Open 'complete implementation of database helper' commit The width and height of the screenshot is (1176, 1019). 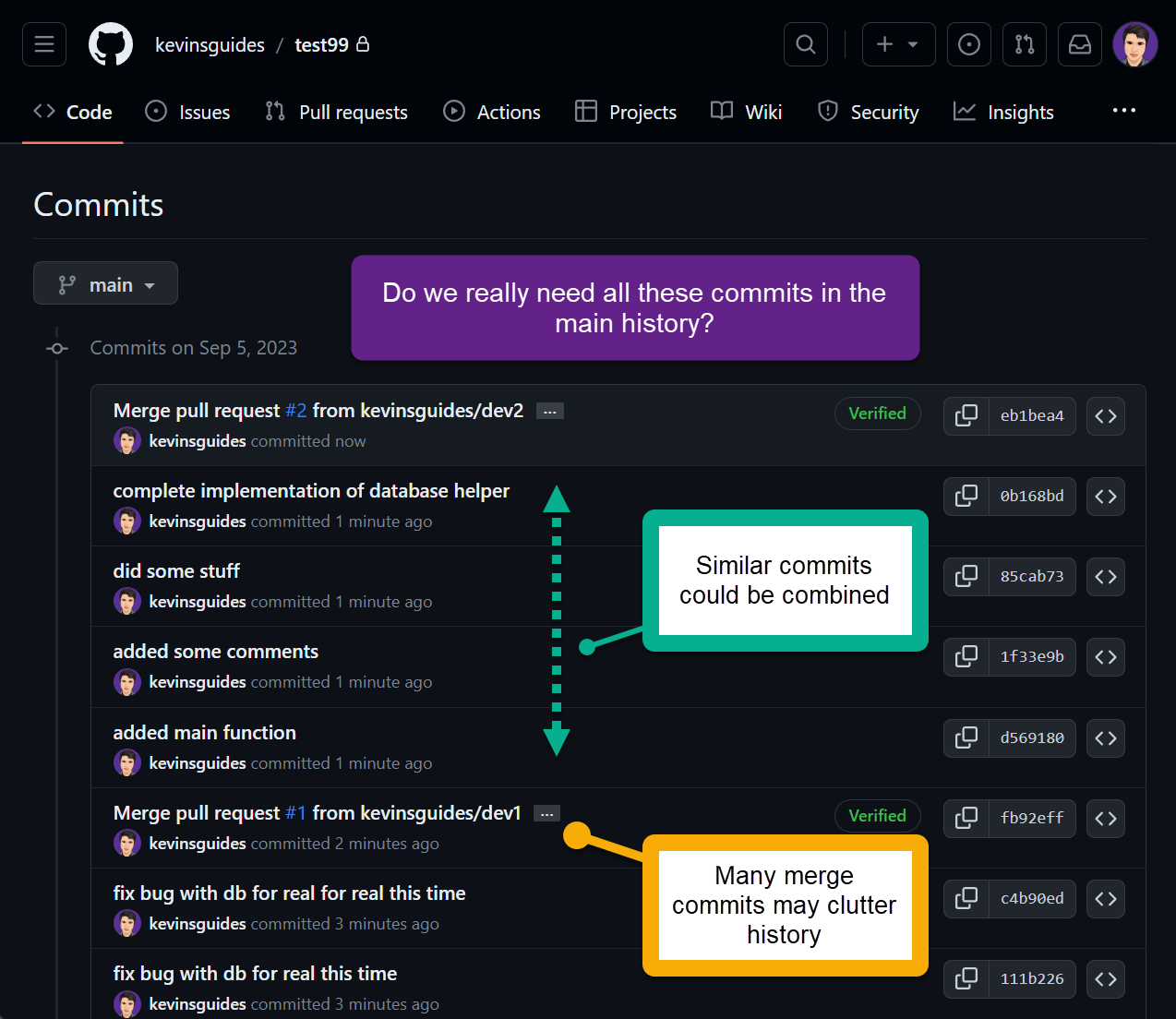pos(311,491)
